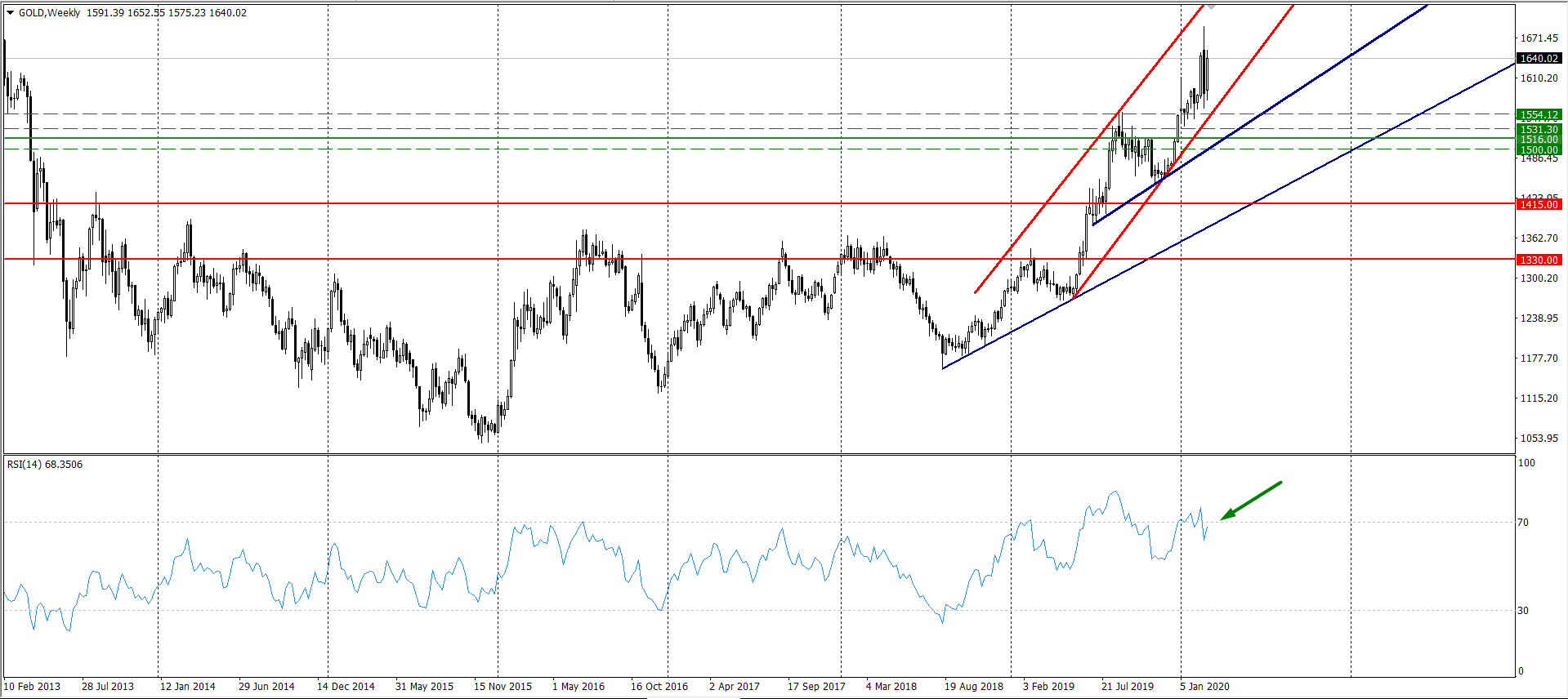Click the RSI 30 level scale label
The width and height of the screenshot is (1568, 699).
tap(1523, 611)
